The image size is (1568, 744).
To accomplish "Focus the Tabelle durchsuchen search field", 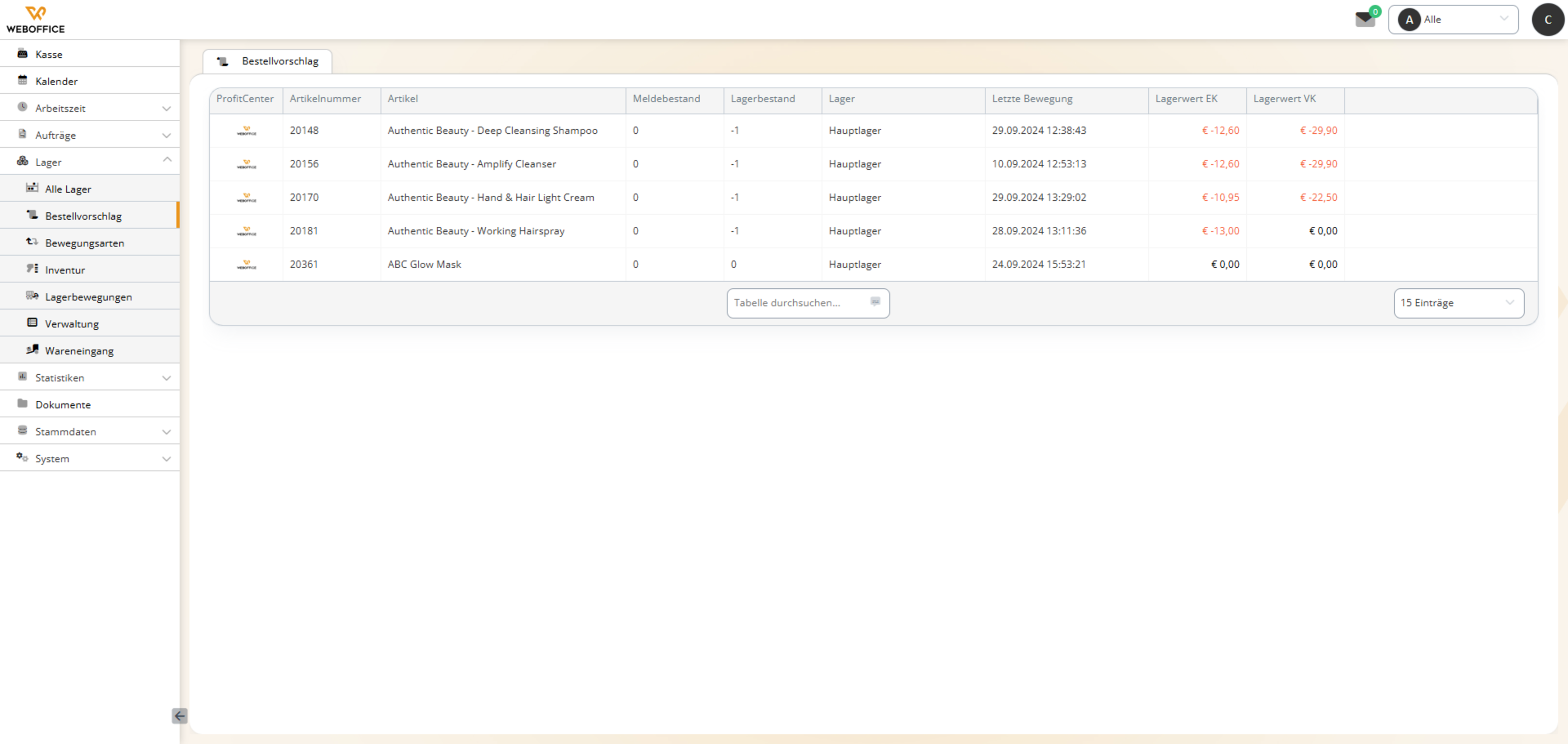I will [x=808, y=303].
